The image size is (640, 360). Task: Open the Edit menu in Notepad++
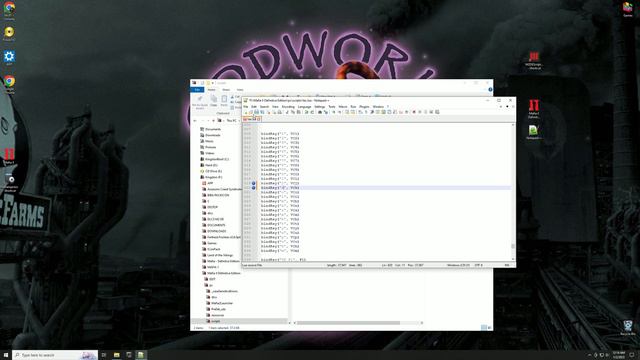254,107
